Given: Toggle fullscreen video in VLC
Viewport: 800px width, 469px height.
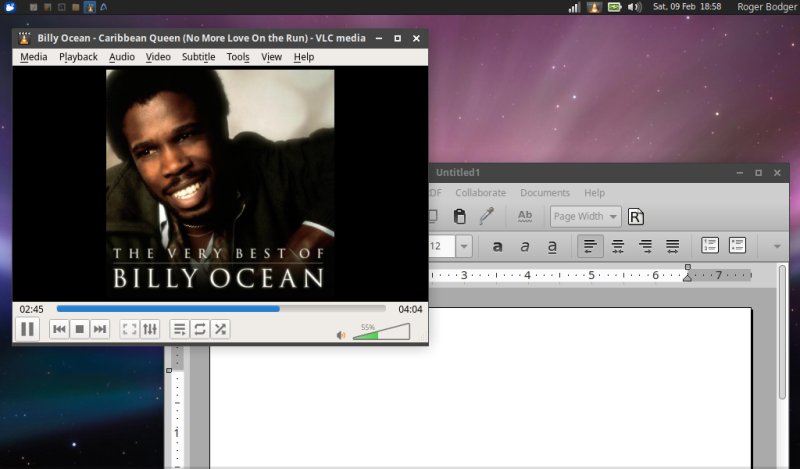Looking at the screenshot, I should tap(129, 329).
